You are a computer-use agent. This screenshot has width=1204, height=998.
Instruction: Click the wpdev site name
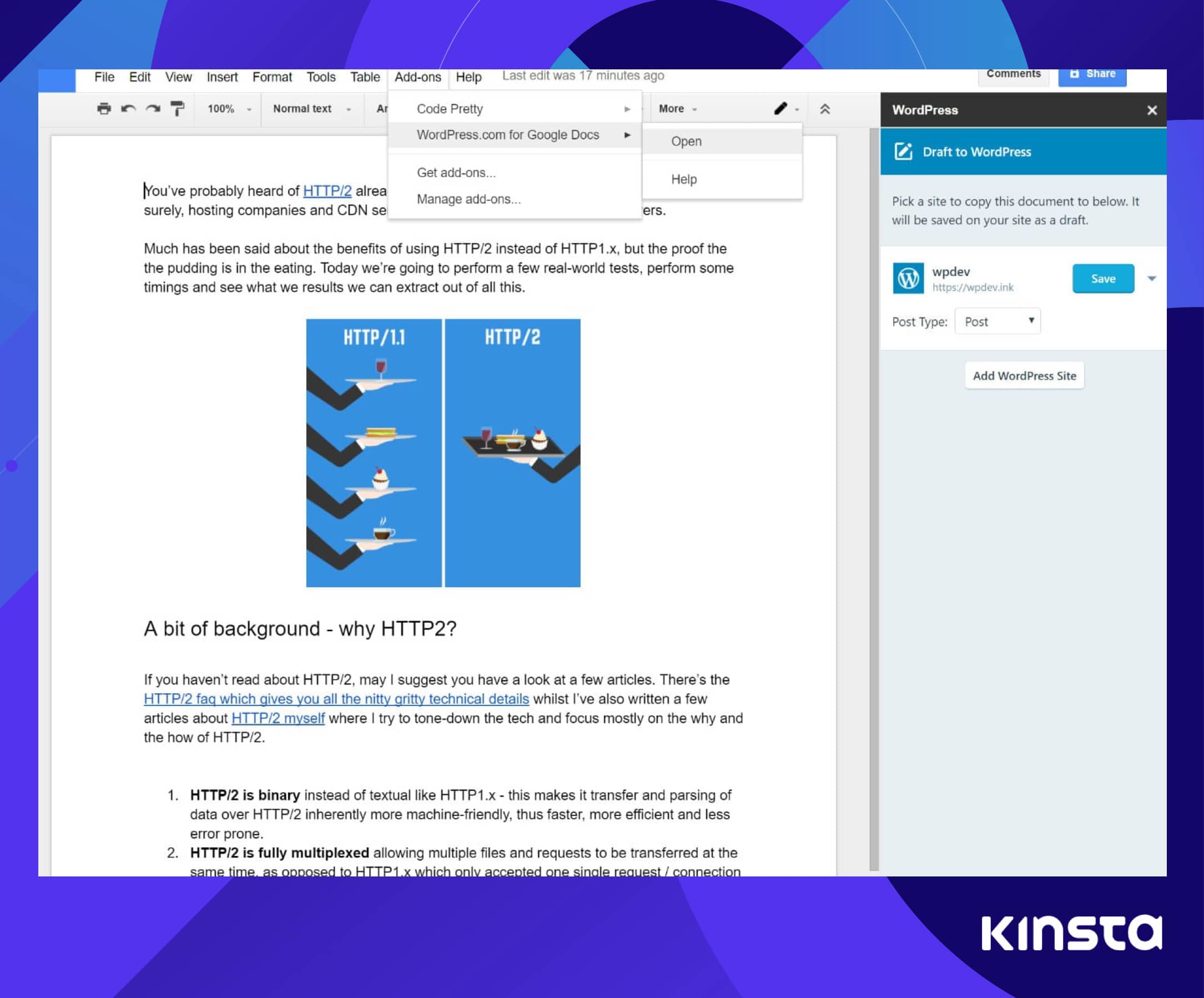click(950, 272)
